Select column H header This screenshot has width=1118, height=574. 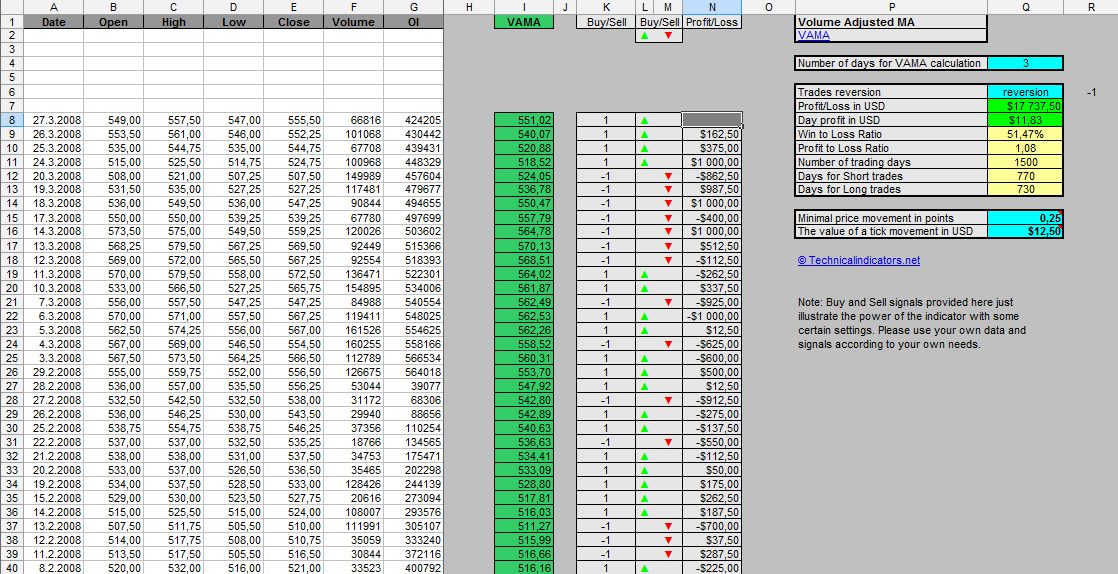(468, 7)
